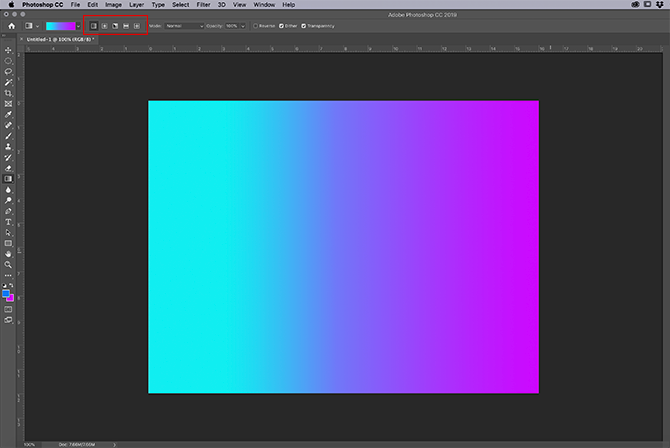Click the gradient preview swatch

click(60, 25)
